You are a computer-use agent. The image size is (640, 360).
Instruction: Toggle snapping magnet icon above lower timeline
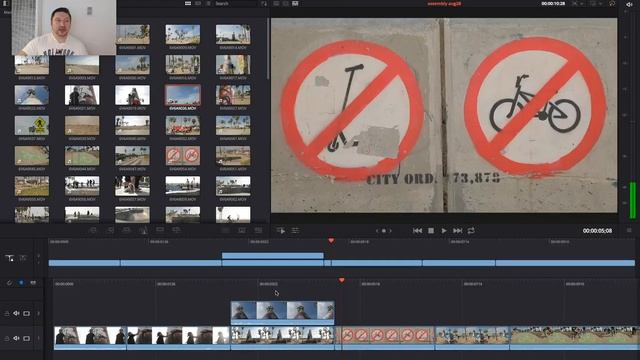(9, 282)
